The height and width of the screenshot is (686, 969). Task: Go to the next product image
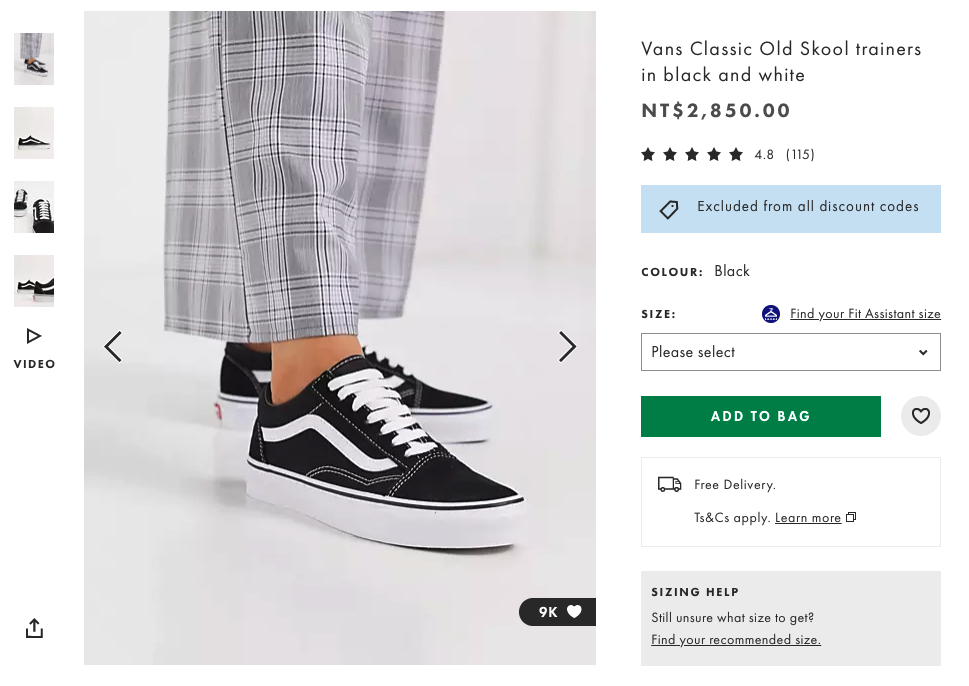click(567, 347)
